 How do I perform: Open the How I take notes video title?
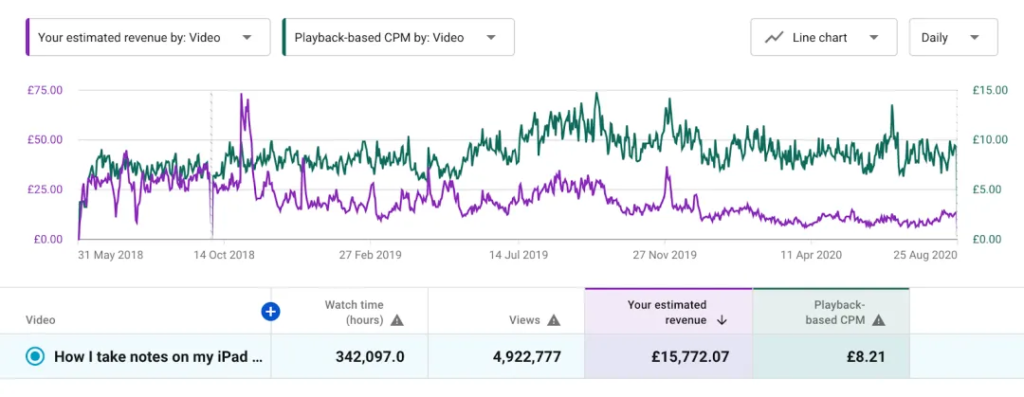(x=159, y=357)
